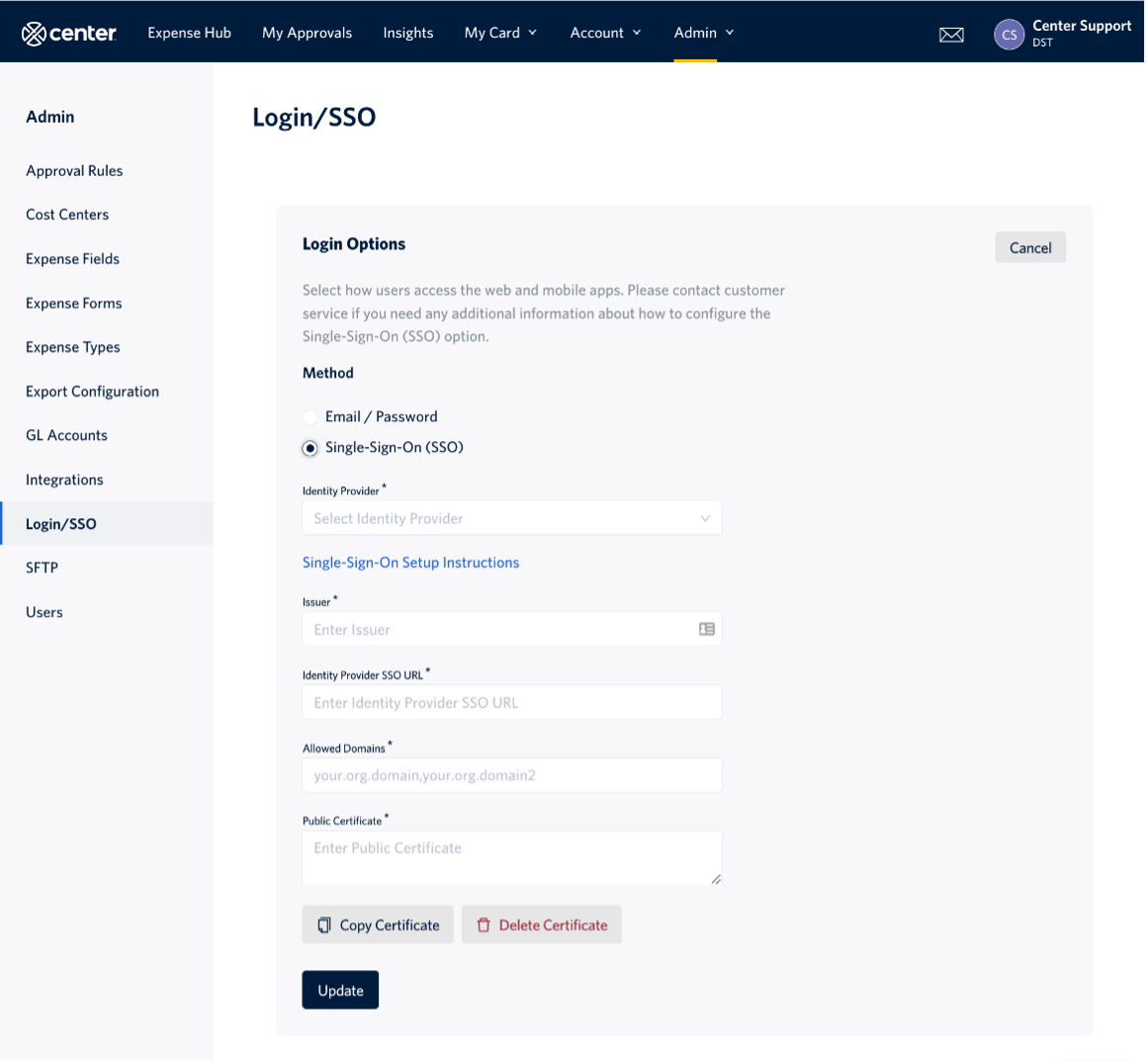Cancel the Login Options changes
This screenshot has width=1148, height=1063.
1030,246
